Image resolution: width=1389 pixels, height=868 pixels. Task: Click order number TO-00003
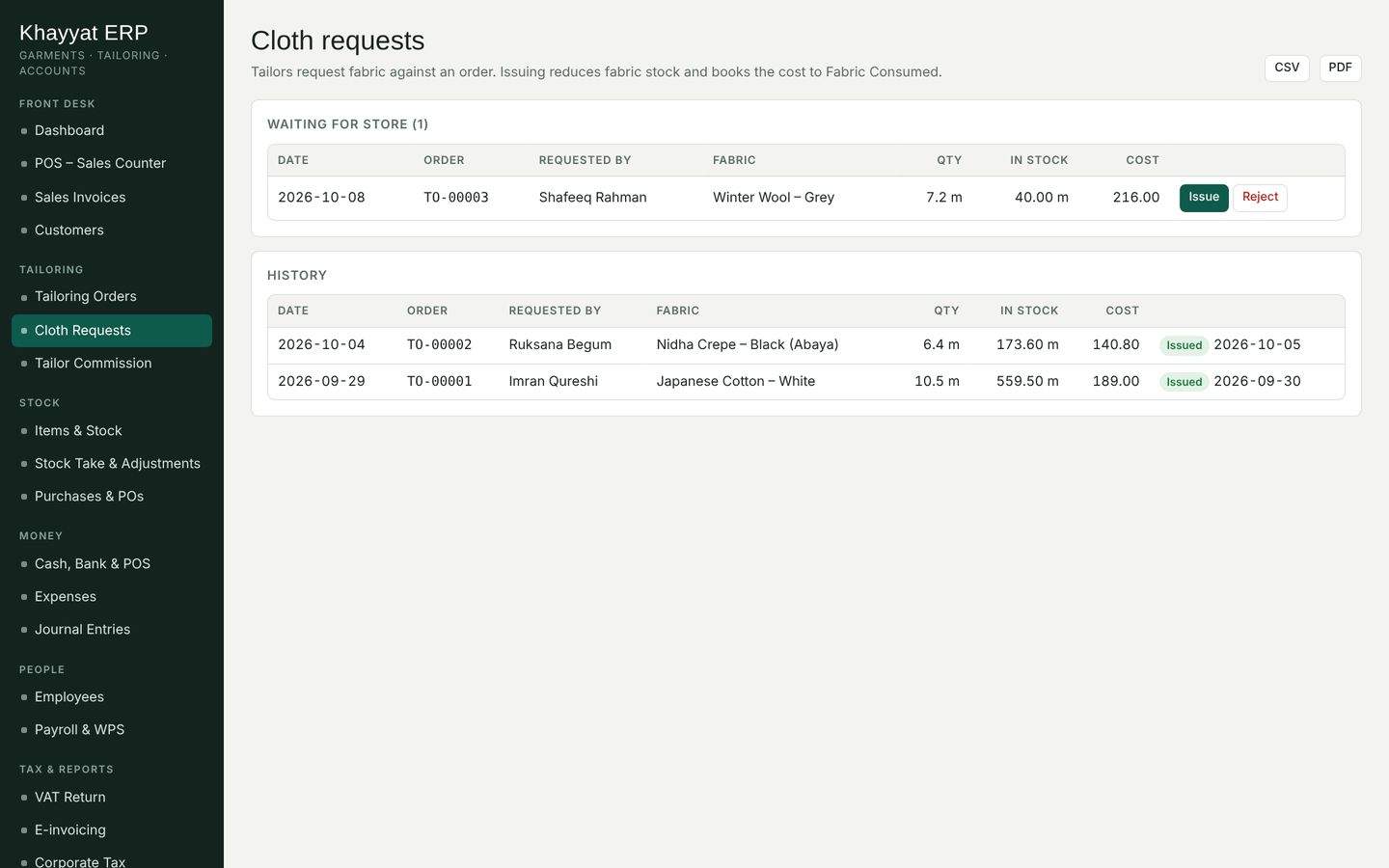(456, 198)
